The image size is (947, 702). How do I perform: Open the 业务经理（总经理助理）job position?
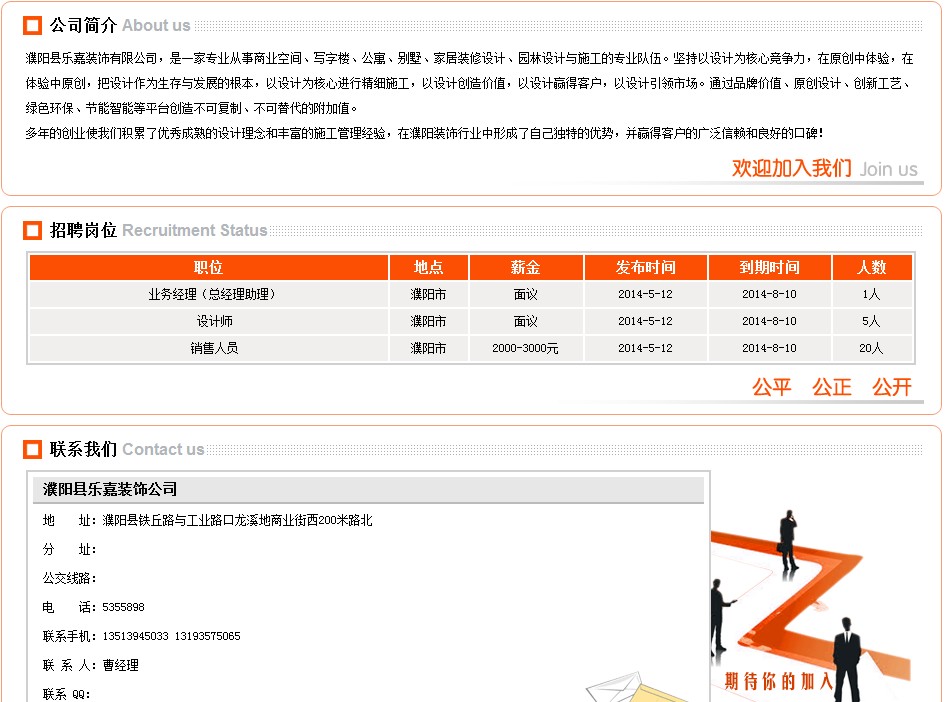pos(214,294)
